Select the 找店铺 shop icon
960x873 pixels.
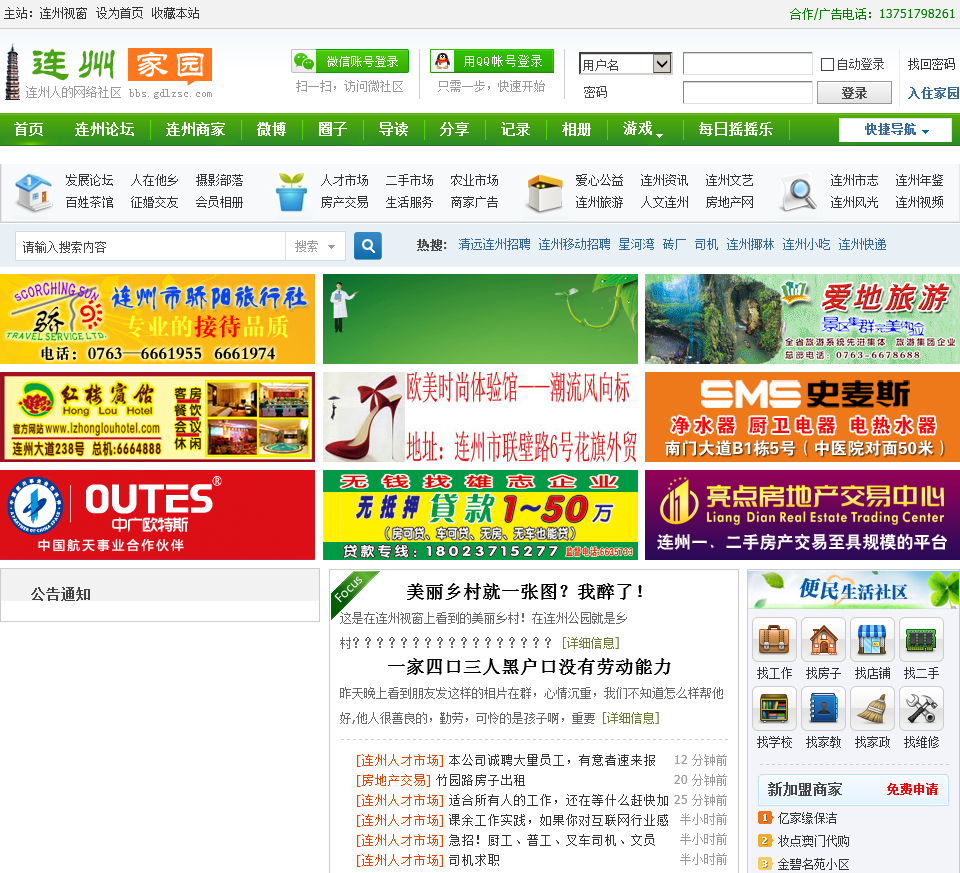872,640
